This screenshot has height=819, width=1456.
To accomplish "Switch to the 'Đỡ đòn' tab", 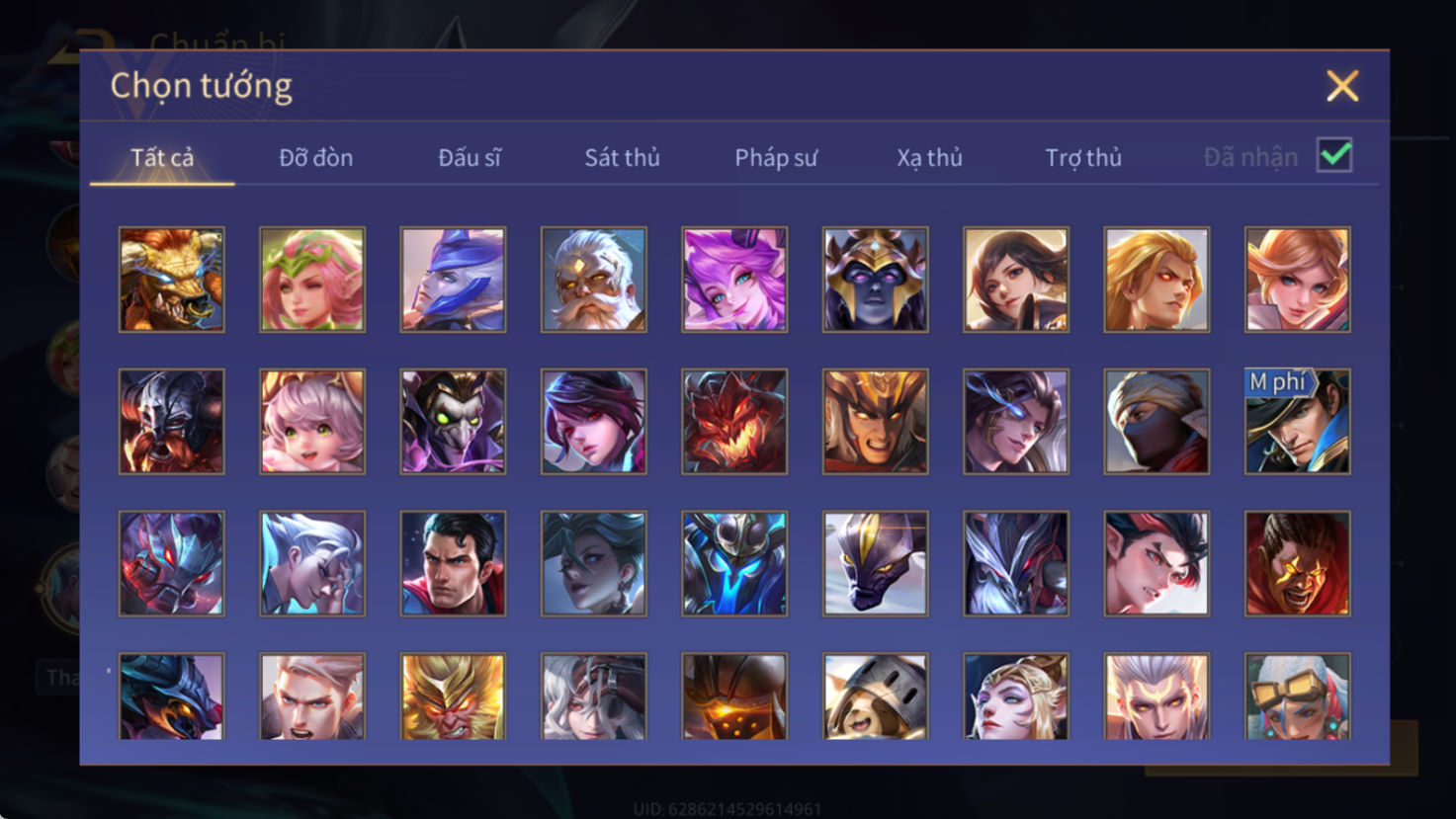I will tap(315, 157).
